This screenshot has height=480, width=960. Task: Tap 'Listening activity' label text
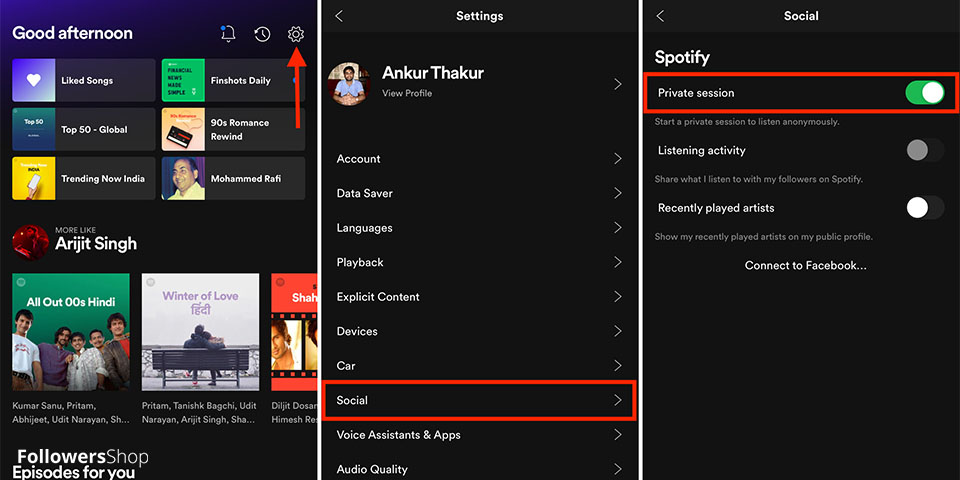click(702, 151)
